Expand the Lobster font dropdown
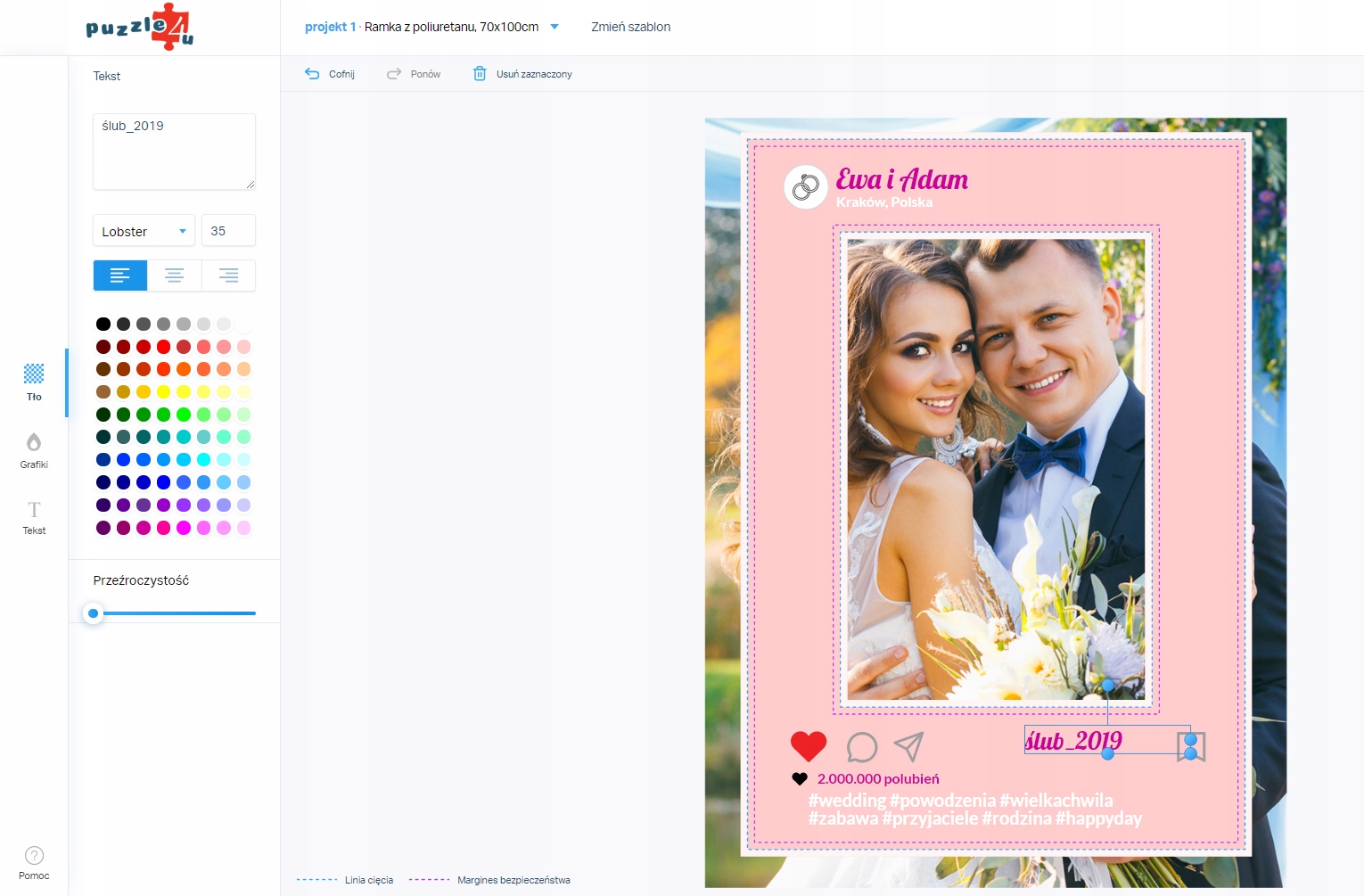The image size is (1364, 896). click(144, 231)
